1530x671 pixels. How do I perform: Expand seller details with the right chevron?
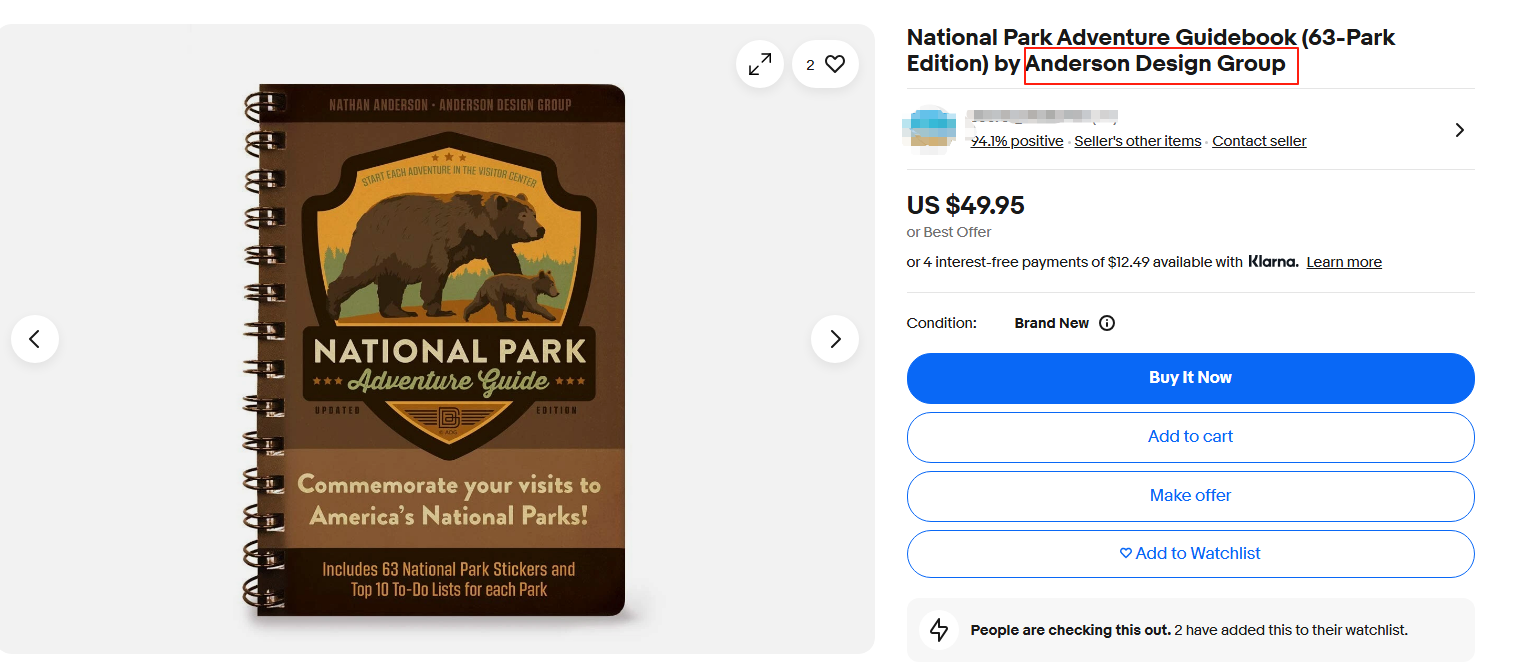click(1459, 130)
